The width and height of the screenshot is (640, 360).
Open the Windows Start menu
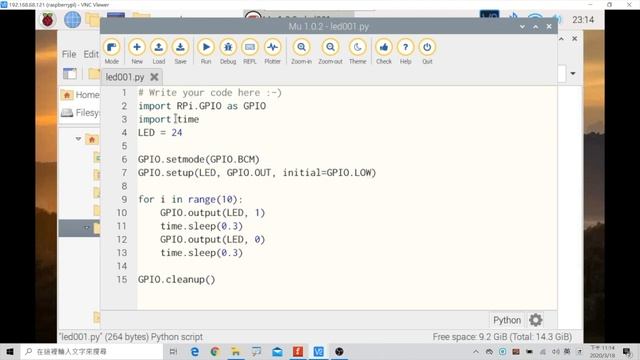click(10, 351)
